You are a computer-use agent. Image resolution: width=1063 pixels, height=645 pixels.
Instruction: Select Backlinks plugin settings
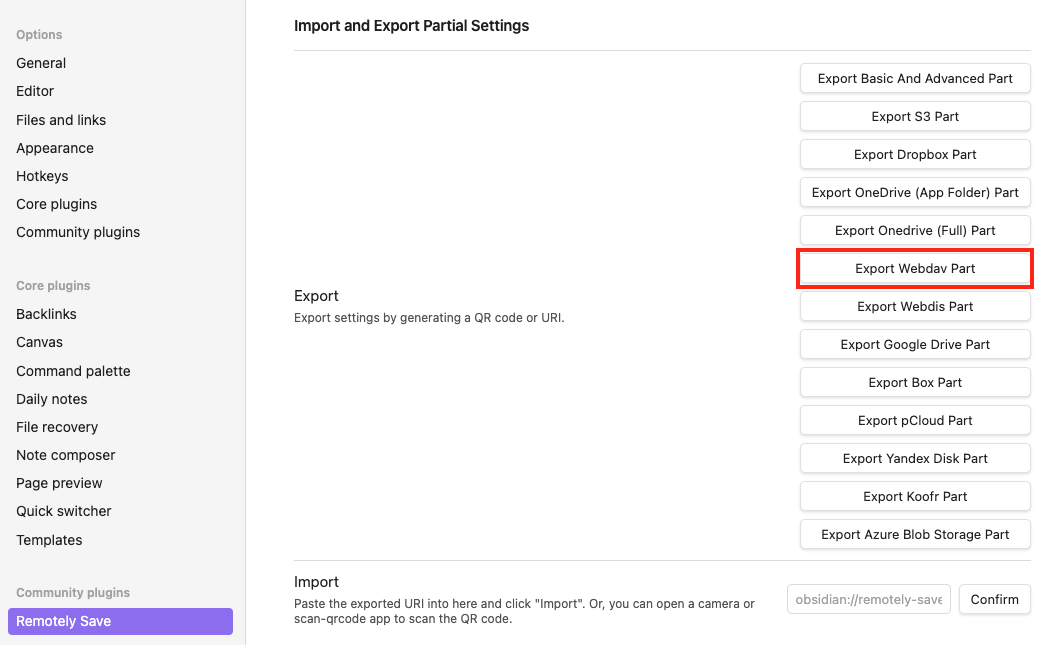[46, 314]
